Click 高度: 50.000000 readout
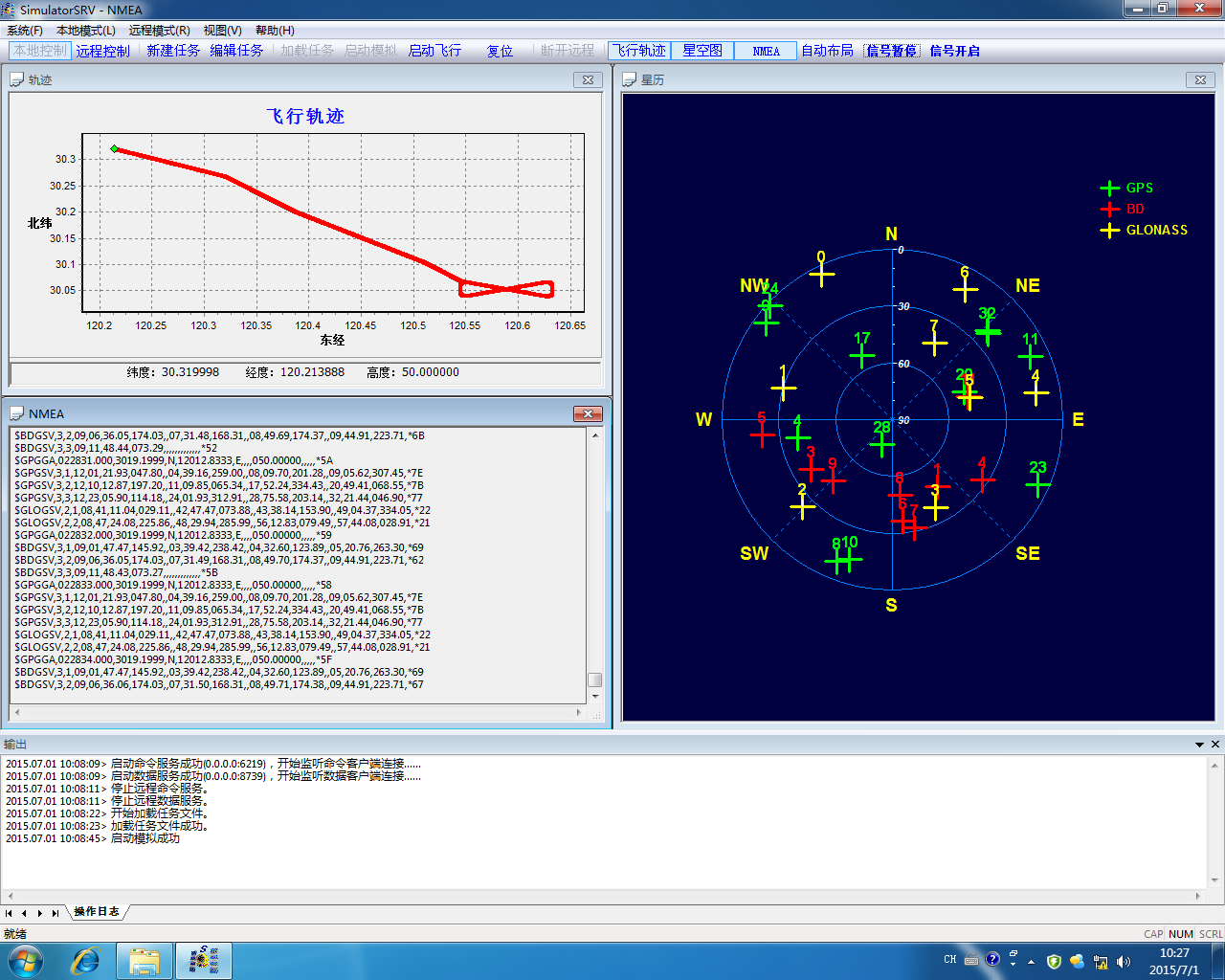The height and width of the screenshot is (980, 1225). (x=412, y=372)
